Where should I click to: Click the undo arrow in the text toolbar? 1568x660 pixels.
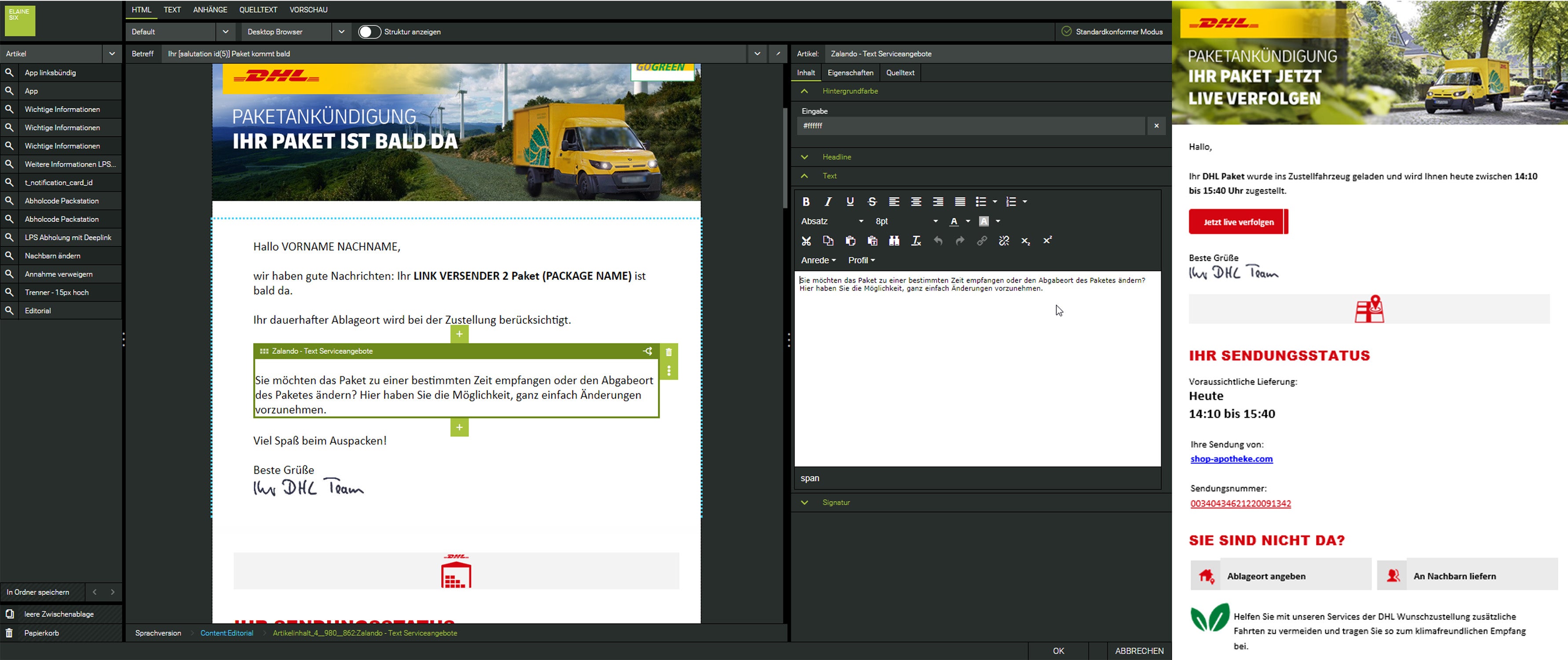pyautogui.click(x=937, y=241)
